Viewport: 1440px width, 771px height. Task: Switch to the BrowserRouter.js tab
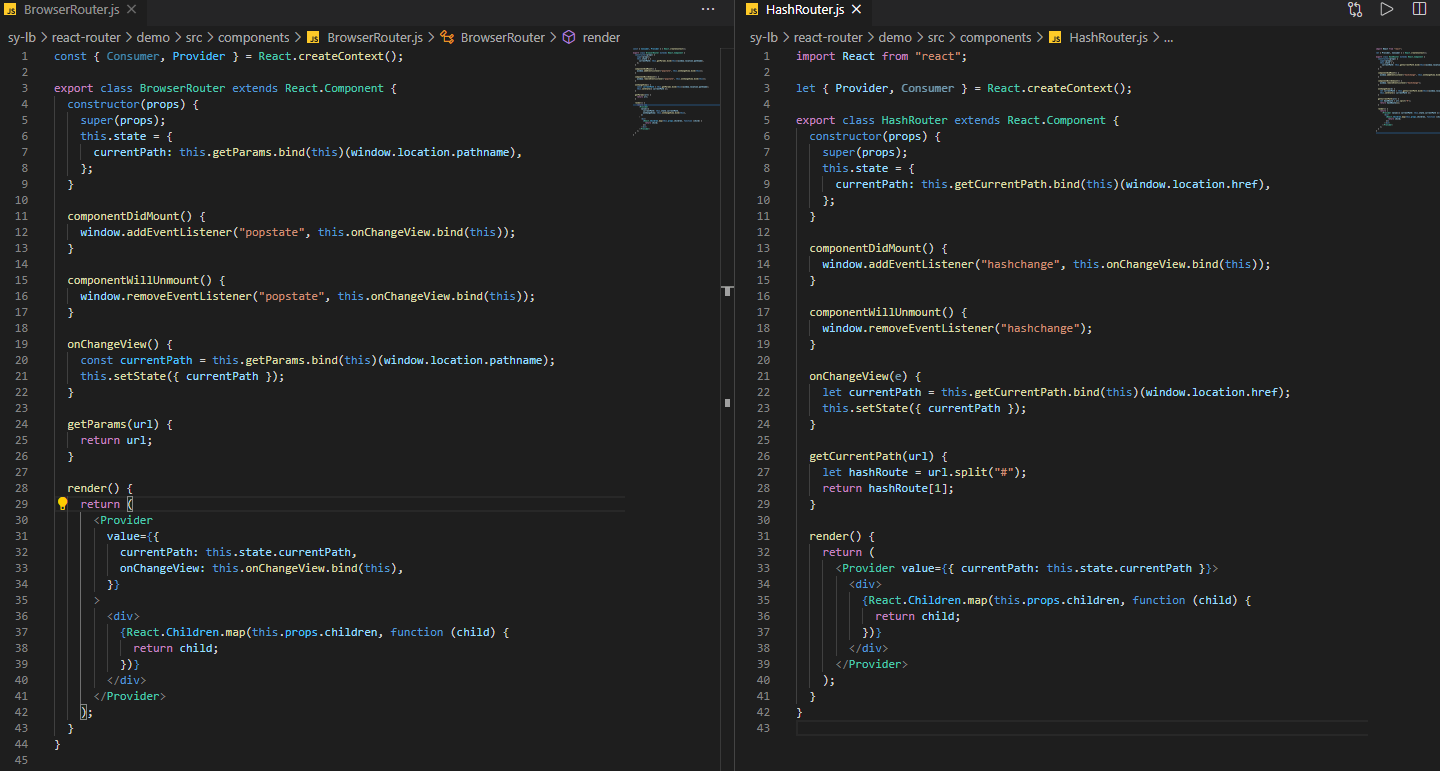click(70, 9)
